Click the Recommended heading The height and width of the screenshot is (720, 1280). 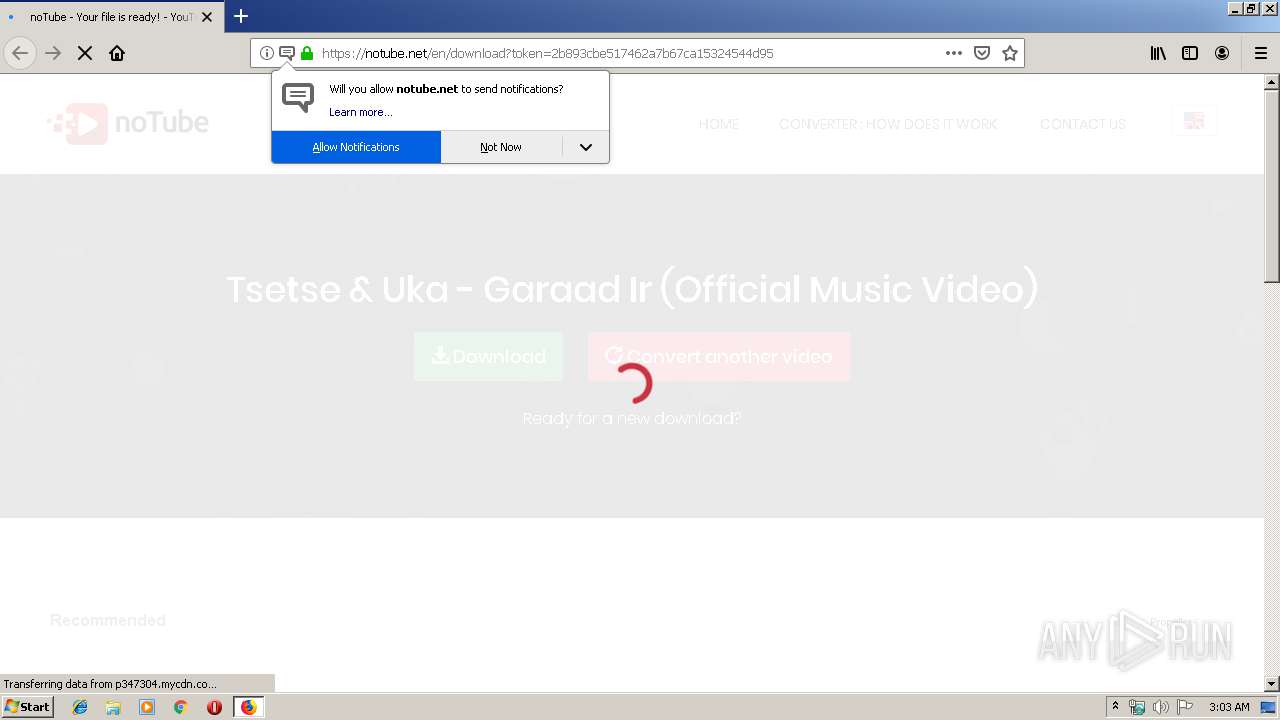pos(108,620)
